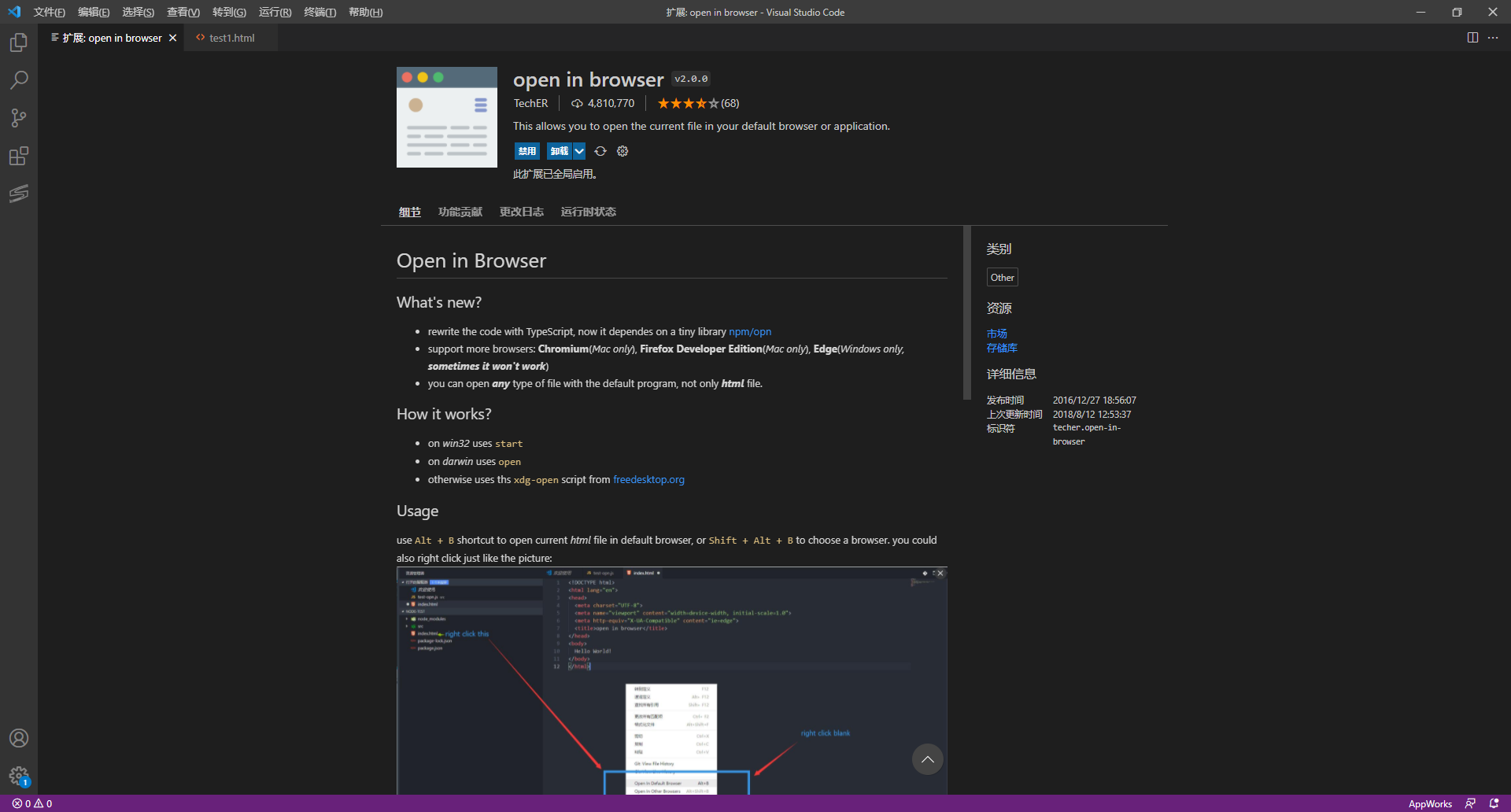Open the extension settings gear

point(623,151)
